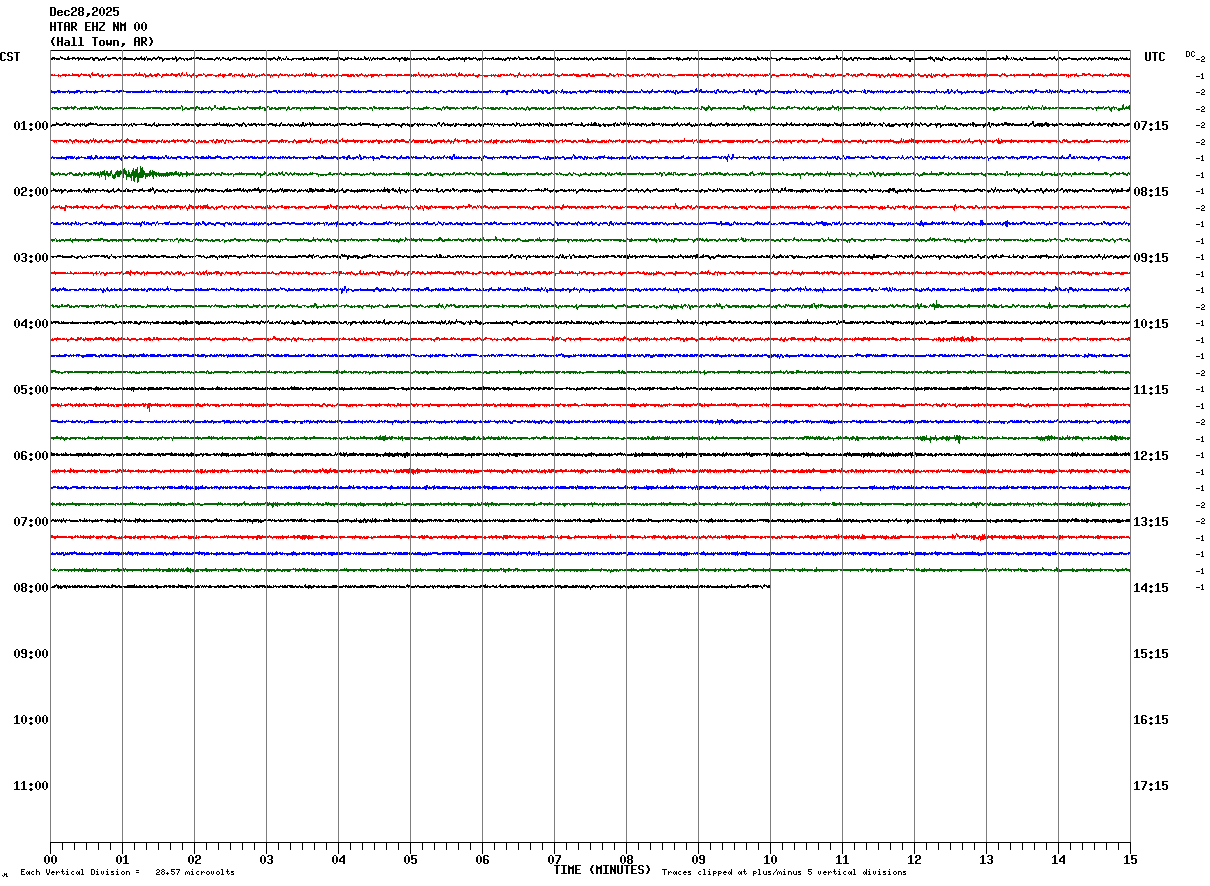This screenshot has height=886, width=1210.
Task: Pick minute 11 on the time axis
Action: (x=842, y=859)
